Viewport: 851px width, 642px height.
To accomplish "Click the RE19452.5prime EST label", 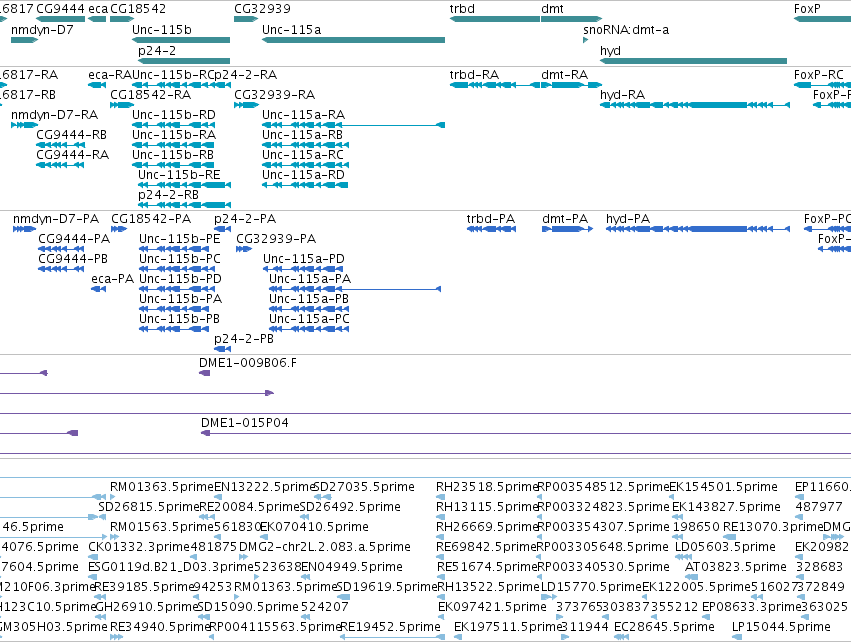I will tap(390, 627).
